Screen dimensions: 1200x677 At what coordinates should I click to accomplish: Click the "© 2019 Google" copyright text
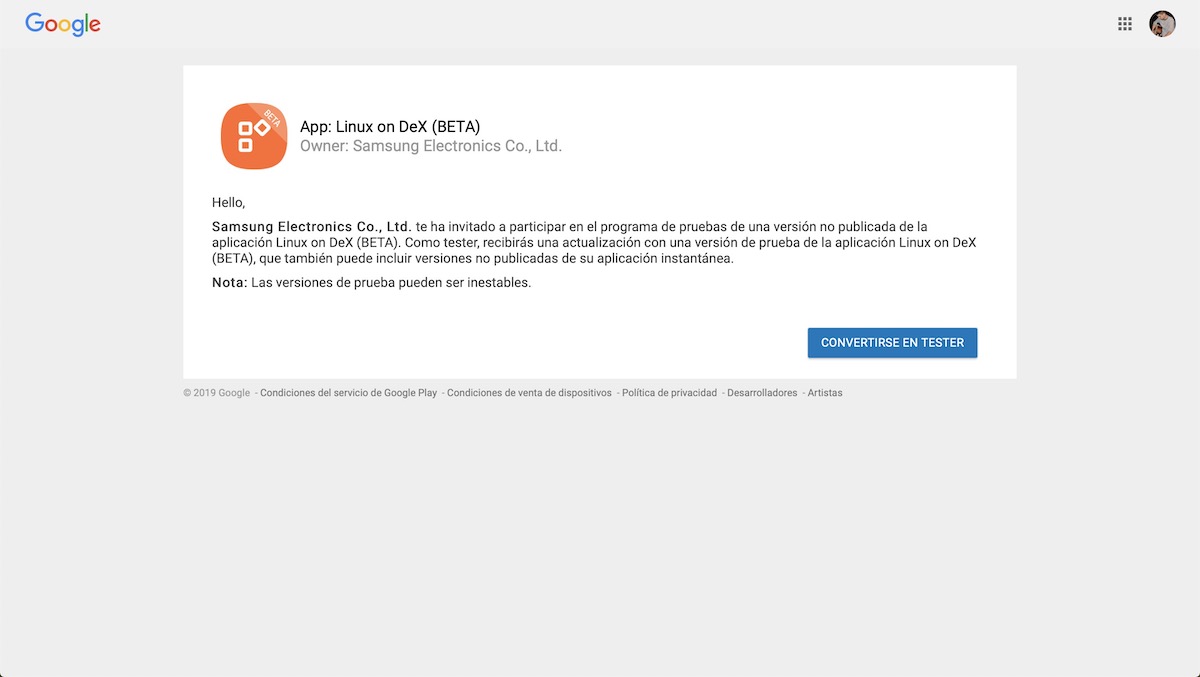(x=216, y=393)
